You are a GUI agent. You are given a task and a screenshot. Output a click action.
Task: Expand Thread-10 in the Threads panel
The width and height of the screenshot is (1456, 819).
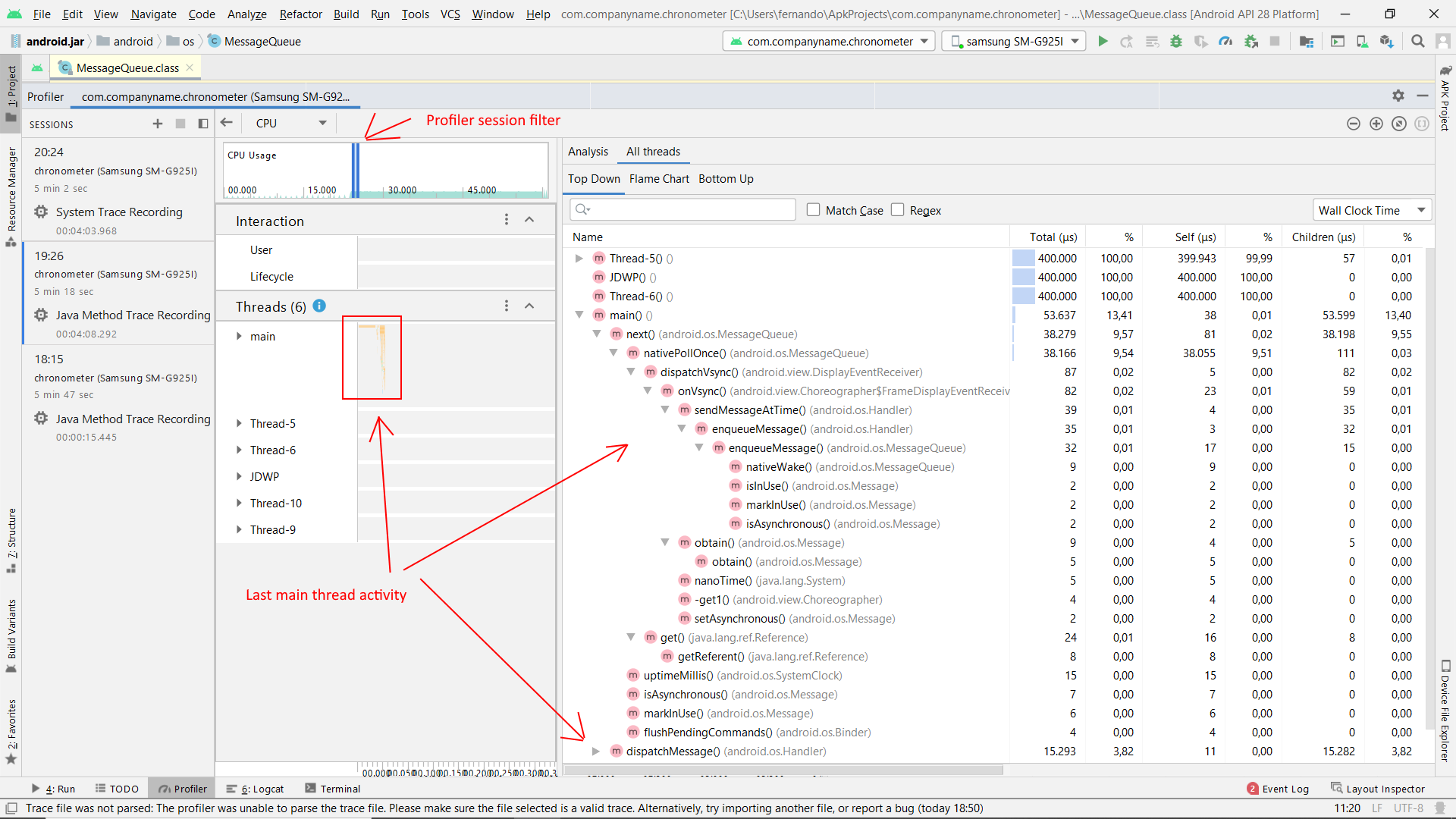click(239, 503)
